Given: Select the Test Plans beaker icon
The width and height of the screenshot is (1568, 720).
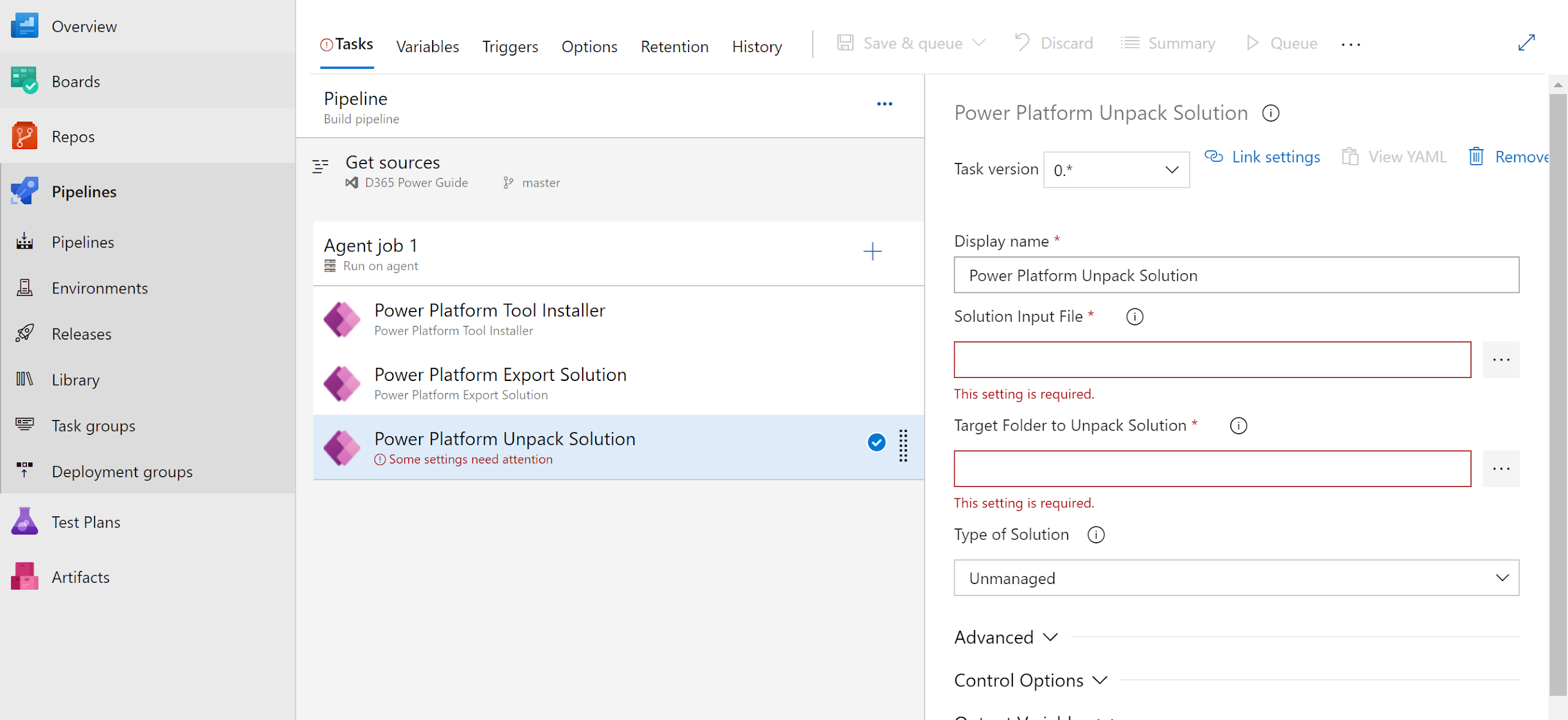Looking at the screenshot, I should [25, 521].
